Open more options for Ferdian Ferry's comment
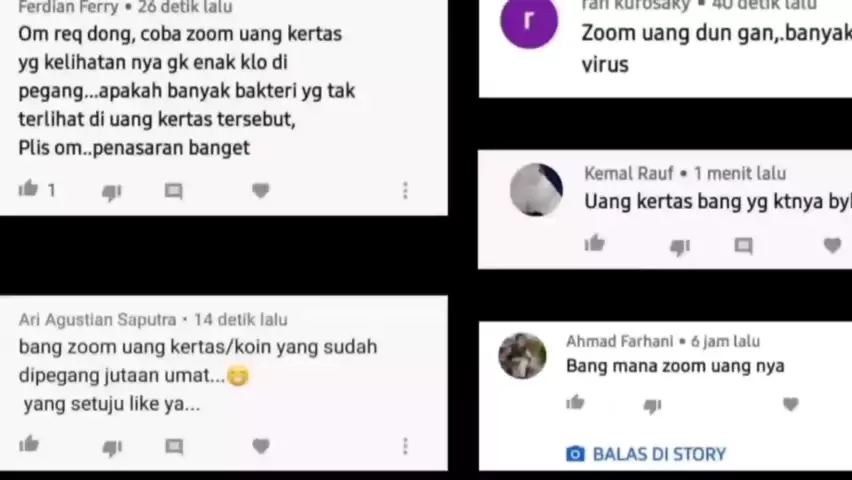This screenshot has width=852, height=480. [405, 190]
